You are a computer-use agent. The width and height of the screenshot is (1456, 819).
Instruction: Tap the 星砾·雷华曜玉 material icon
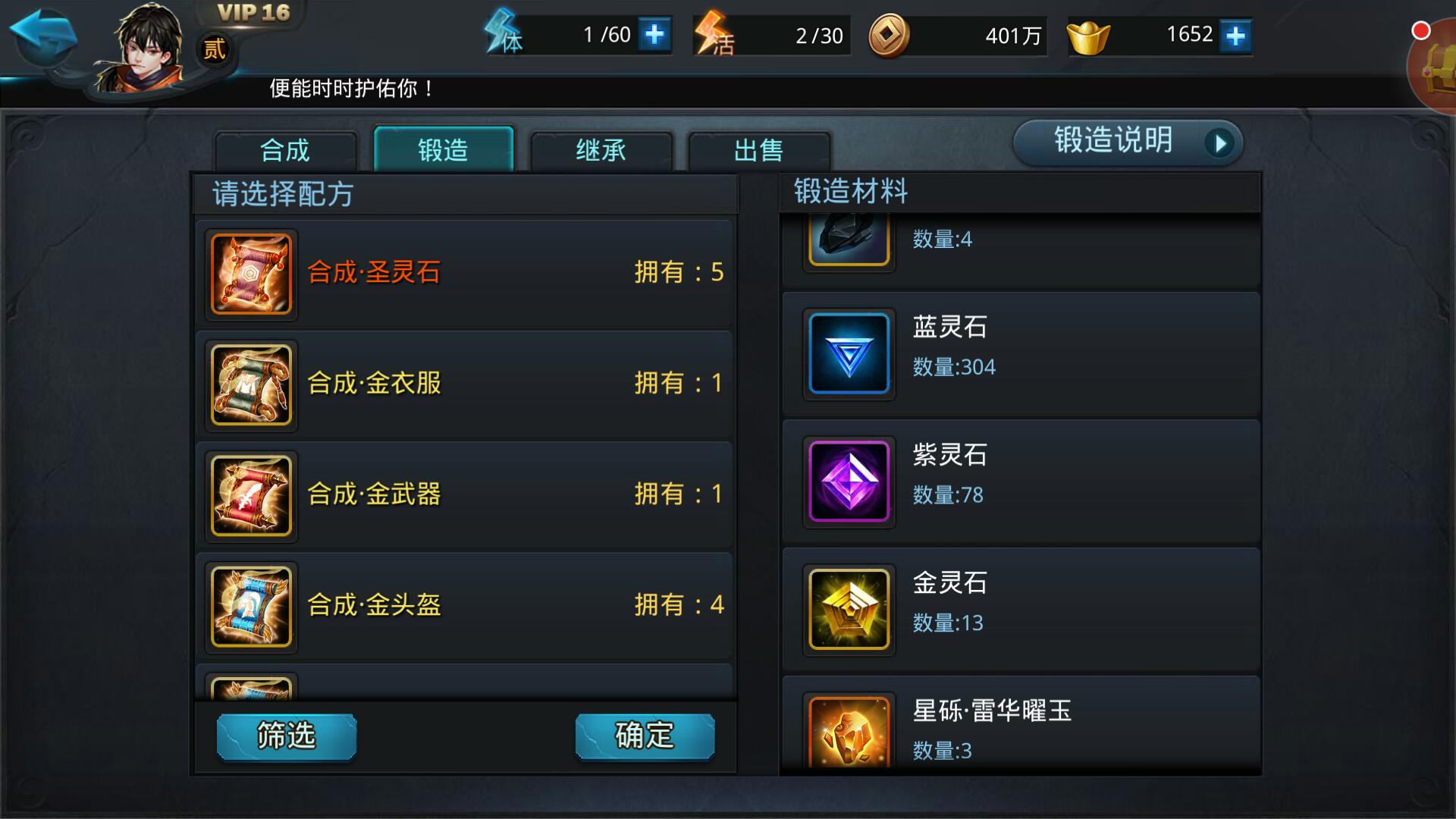click(x=849, y=732)
